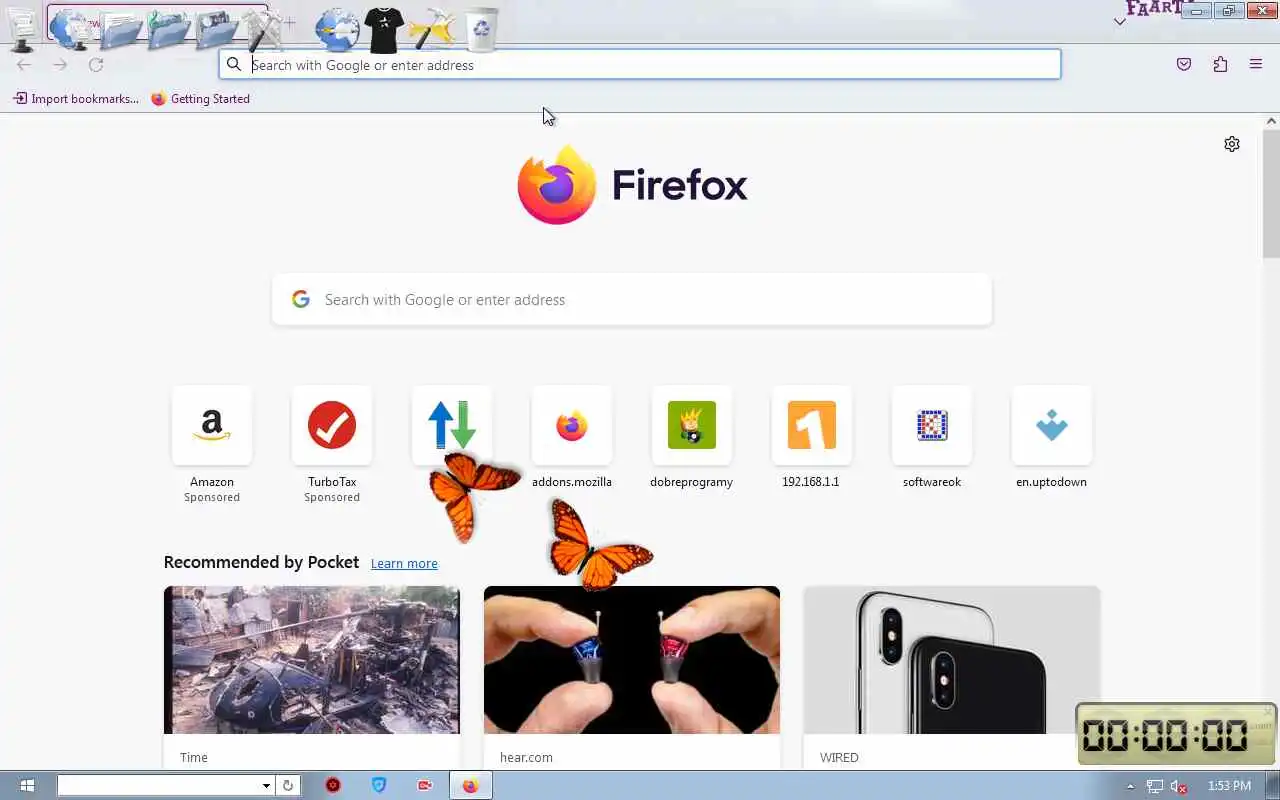Screen dimensions: 1280x800
Task: Click the Sponsored label under Amazon
Action: point(212,498)
